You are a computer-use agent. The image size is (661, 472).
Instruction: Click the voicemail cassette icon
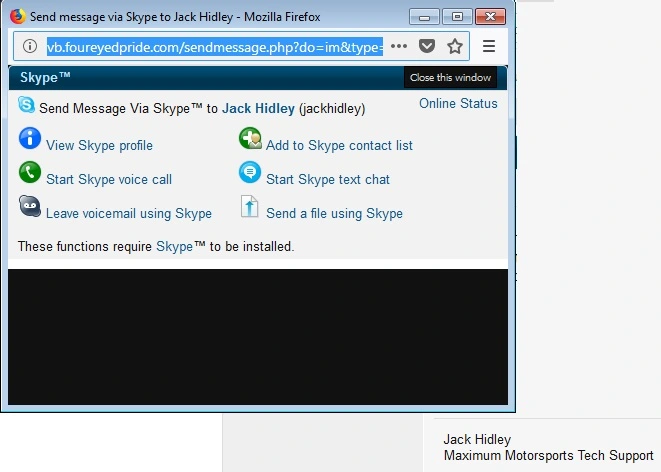coord(30,206)
